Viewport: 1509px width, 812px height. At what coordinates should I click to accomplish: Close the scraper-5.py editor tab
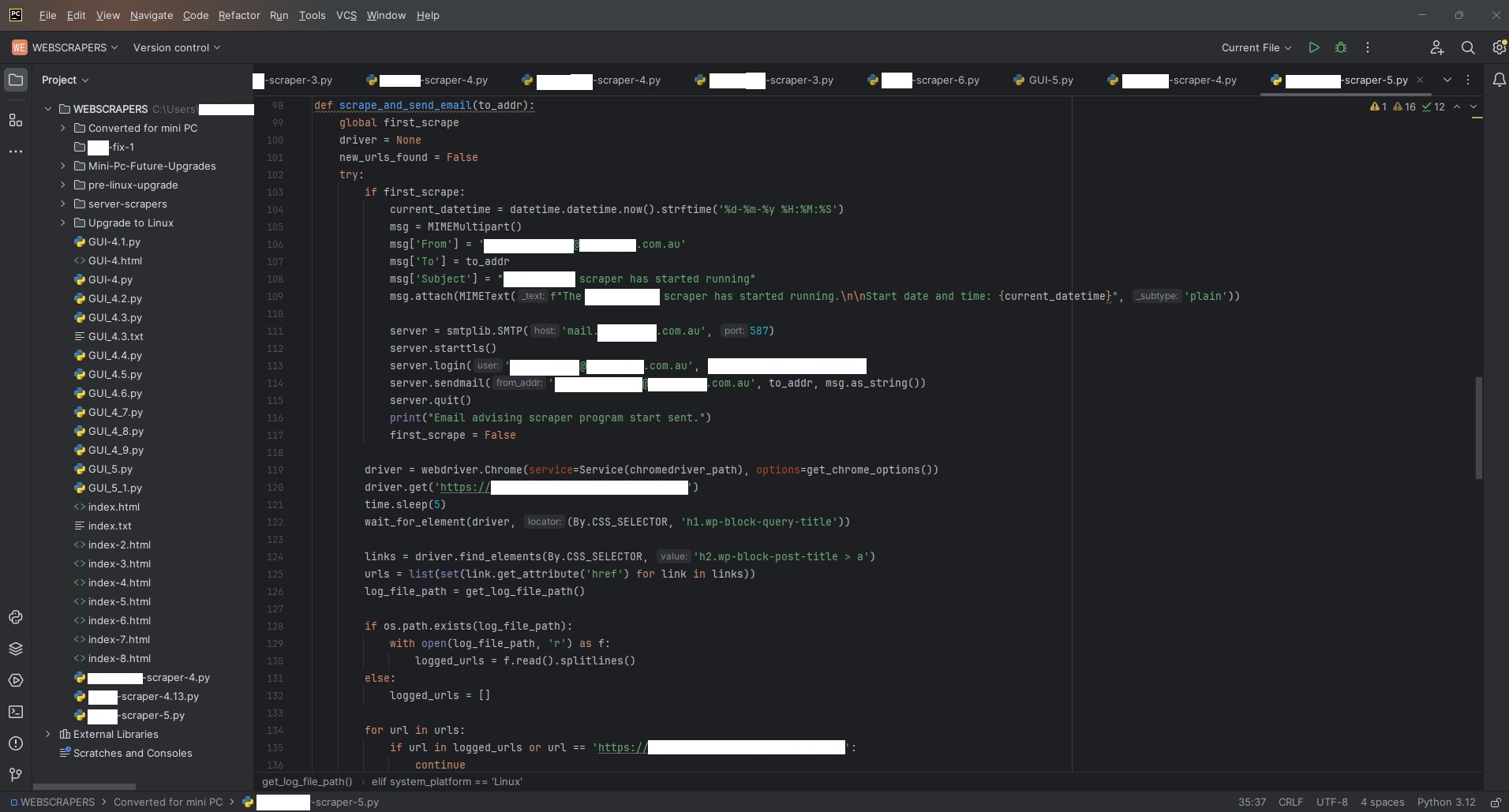point(1420,80)
